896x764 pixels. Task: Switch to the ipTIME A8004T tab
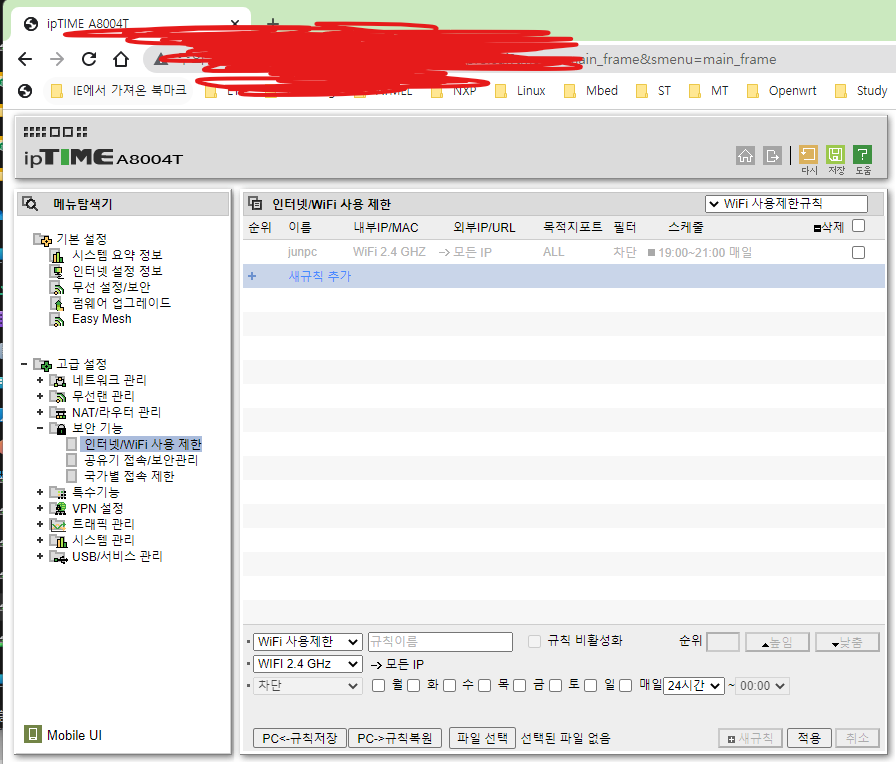(130, 23)
